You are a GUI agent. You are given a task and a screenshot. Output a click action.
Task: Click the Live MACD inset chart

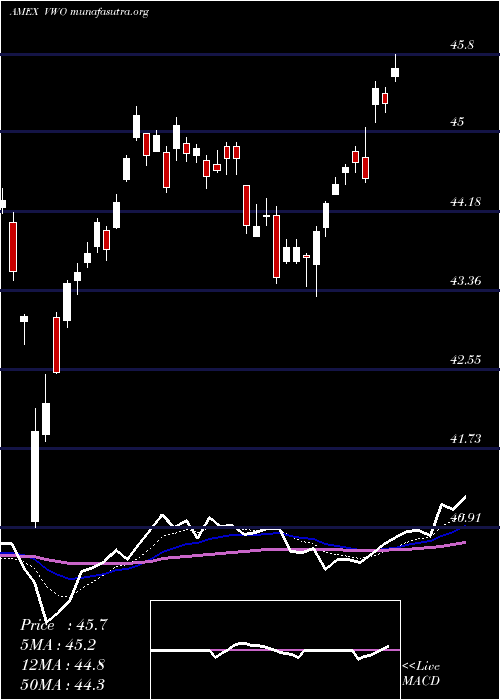[x=275, y=650]
